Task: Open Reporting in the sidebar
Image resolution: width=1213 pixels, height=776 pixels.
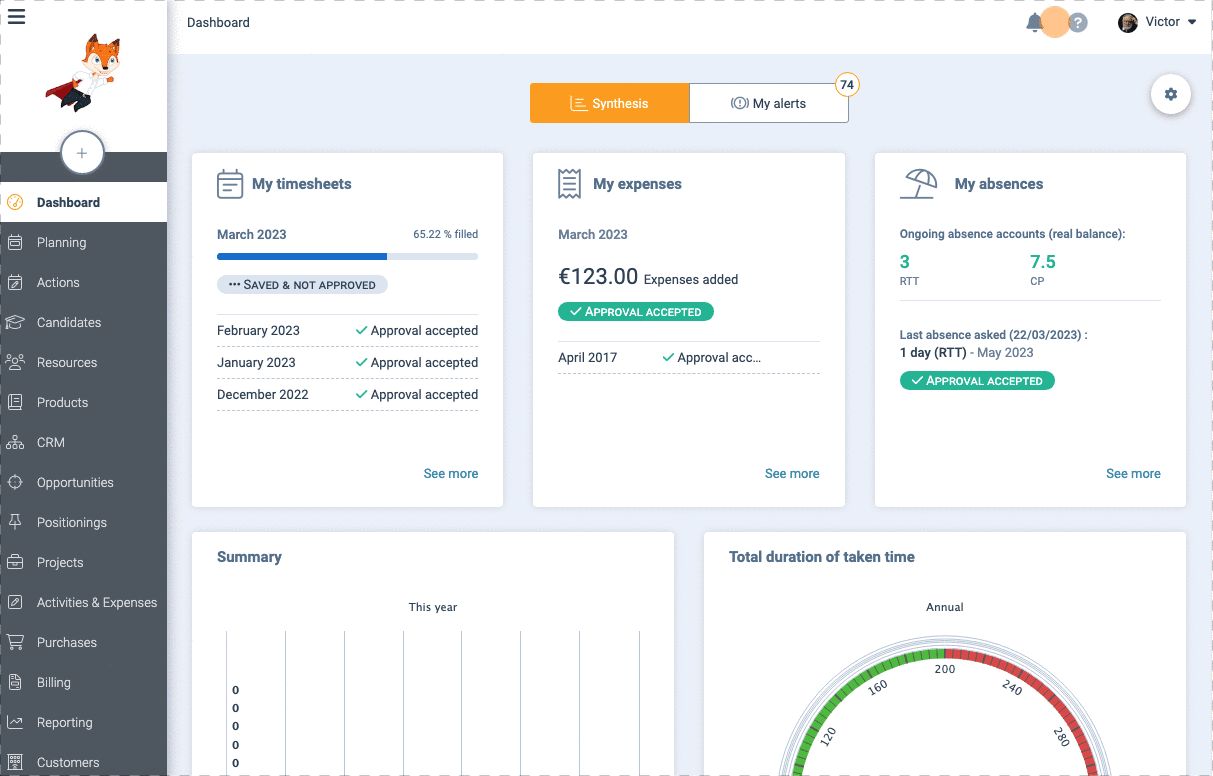Action: click(83, 722)
